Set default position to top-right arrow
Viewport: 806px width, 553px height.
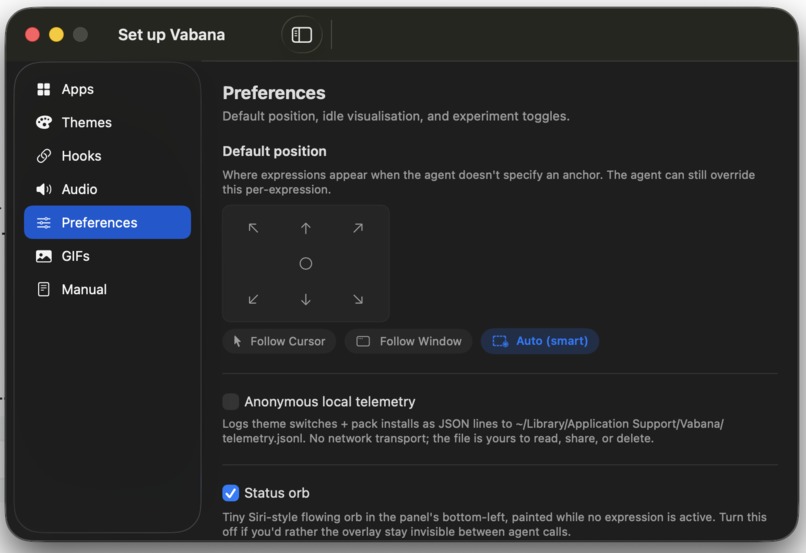[x=358, y=228]
